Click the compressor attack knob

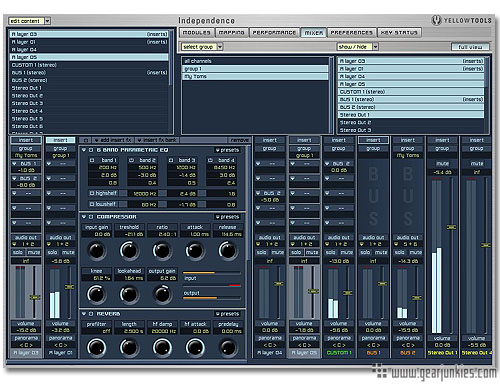[195, 251]
